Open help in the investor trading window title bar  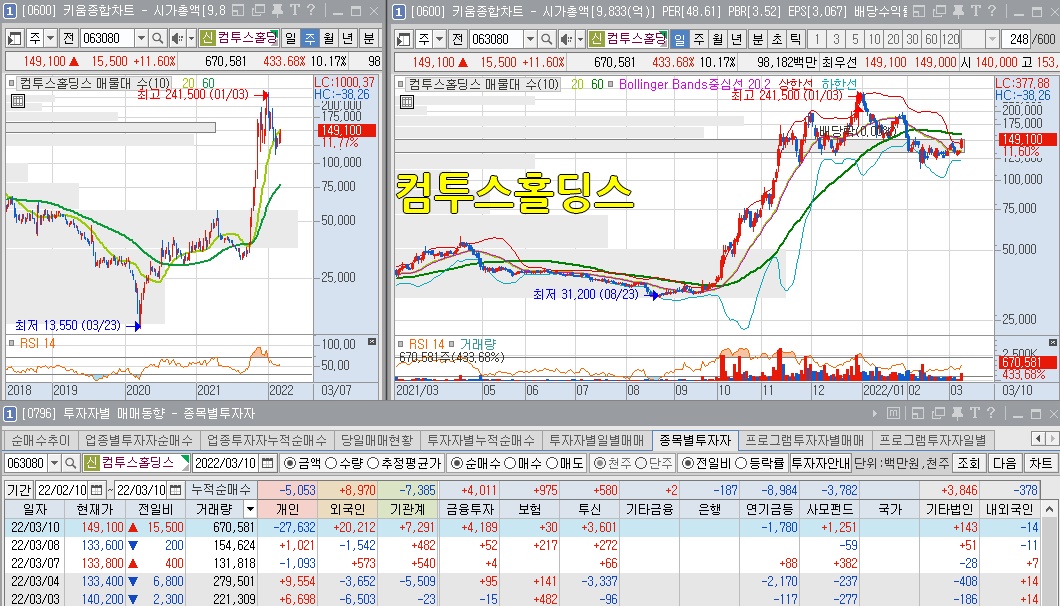[990, 413]
